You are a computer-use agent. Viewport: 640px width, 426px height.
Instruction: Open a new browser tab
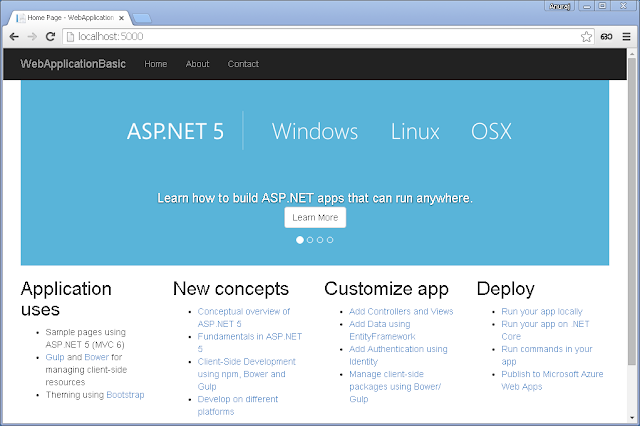pos(142,18)
